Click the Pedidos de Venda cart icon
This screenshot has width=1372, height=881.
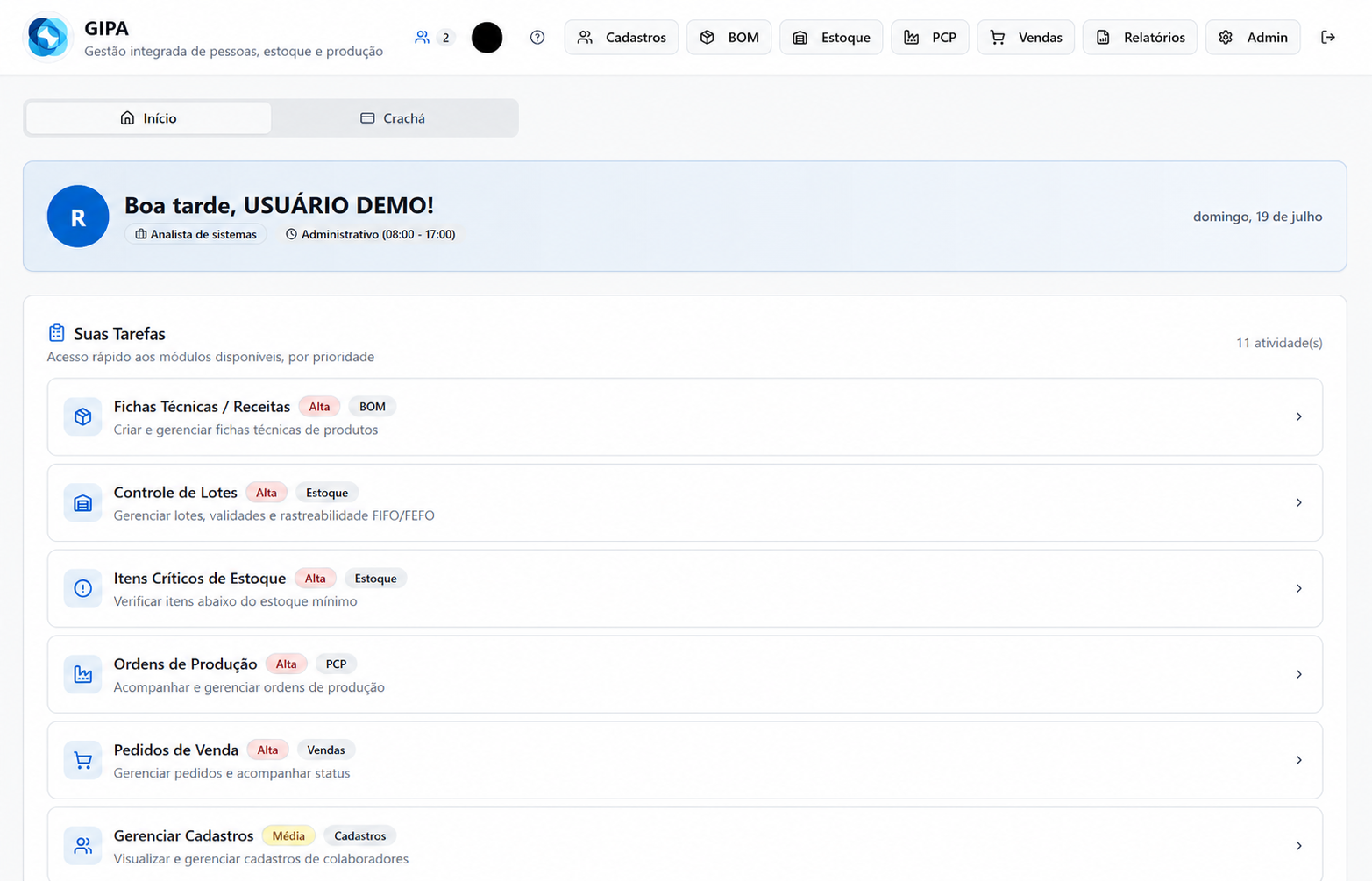click(82, 760)
